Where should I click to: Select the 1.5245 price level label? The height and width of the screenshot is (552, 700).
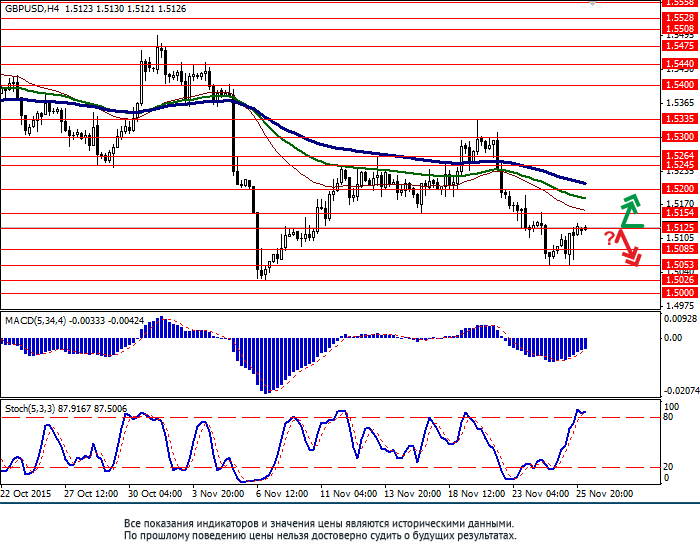point(679,165)
